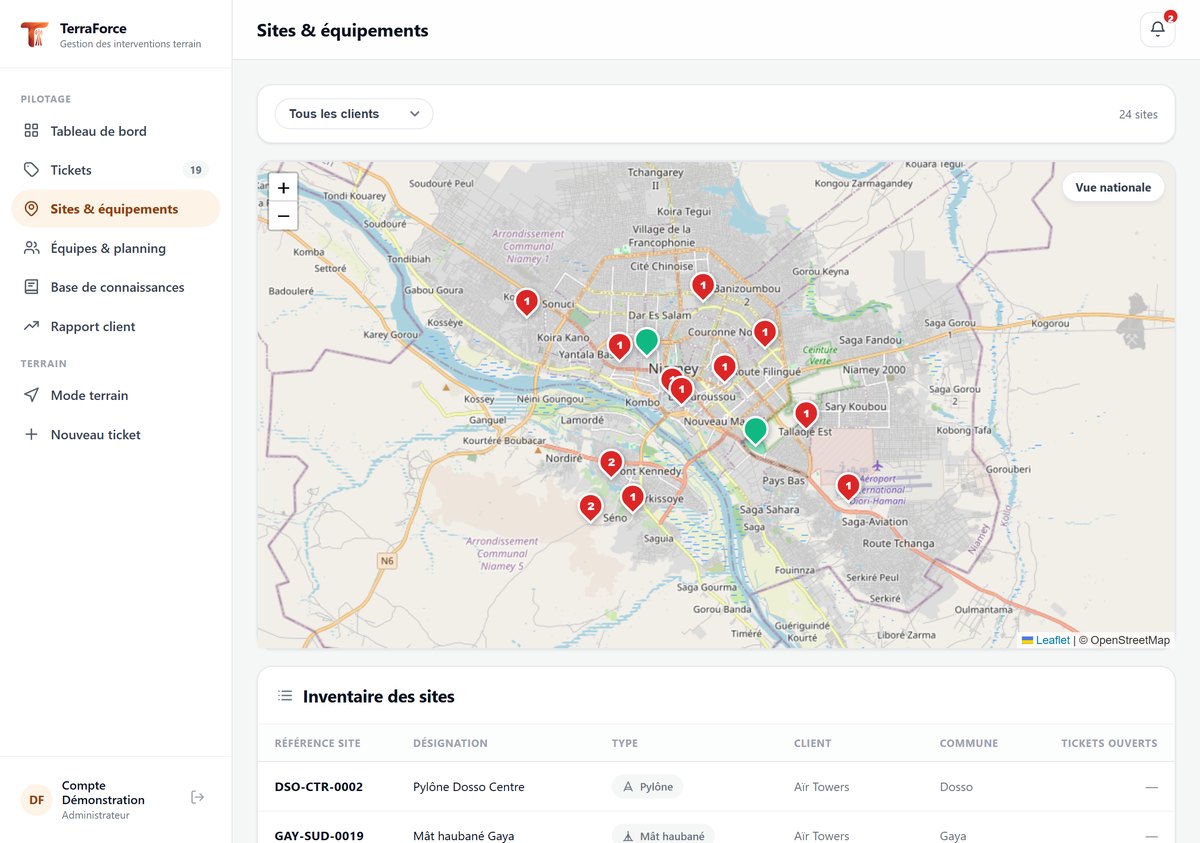Image resolution: width=1200 pixels, height=843 pixels.
Task: Switch to Mode terrain
Action: [x=115, y=395]
